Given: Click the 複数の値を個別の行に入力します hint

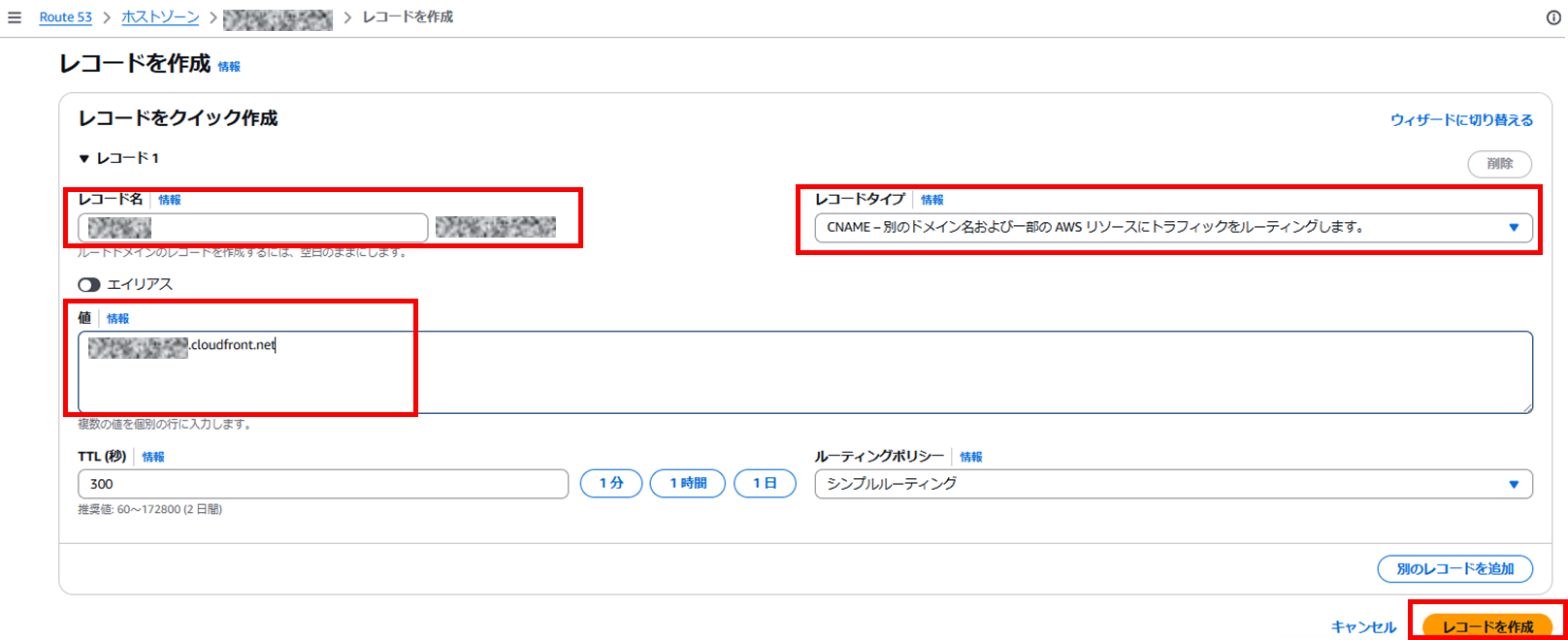Looking at the screenshot, I should point(165,425).
